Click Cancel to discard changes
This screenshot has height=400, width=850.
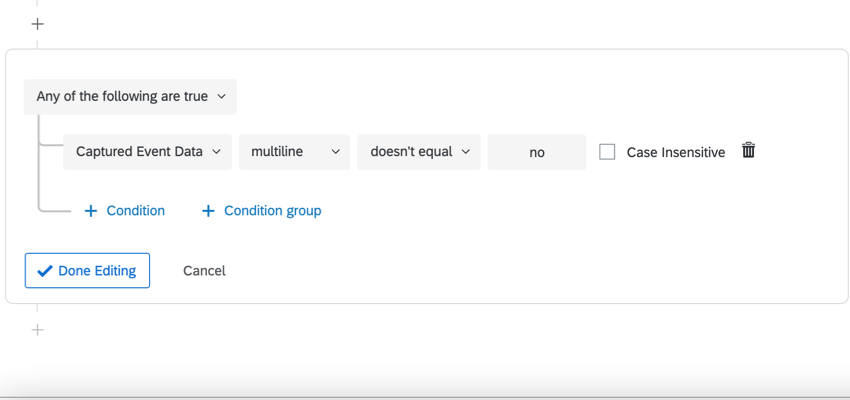point(204,270)
